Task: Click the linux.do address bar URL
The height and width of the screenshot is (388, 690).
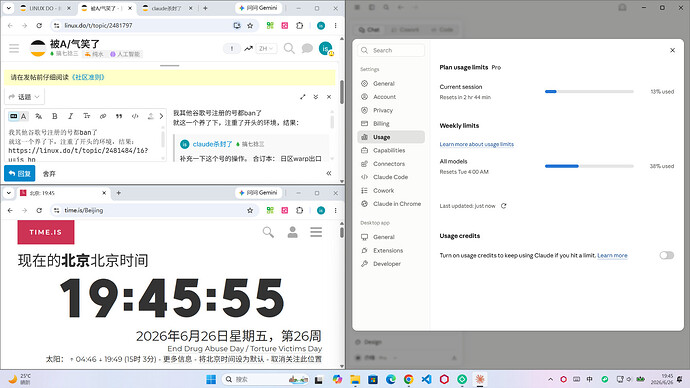Action: click(x=98, y=26)
